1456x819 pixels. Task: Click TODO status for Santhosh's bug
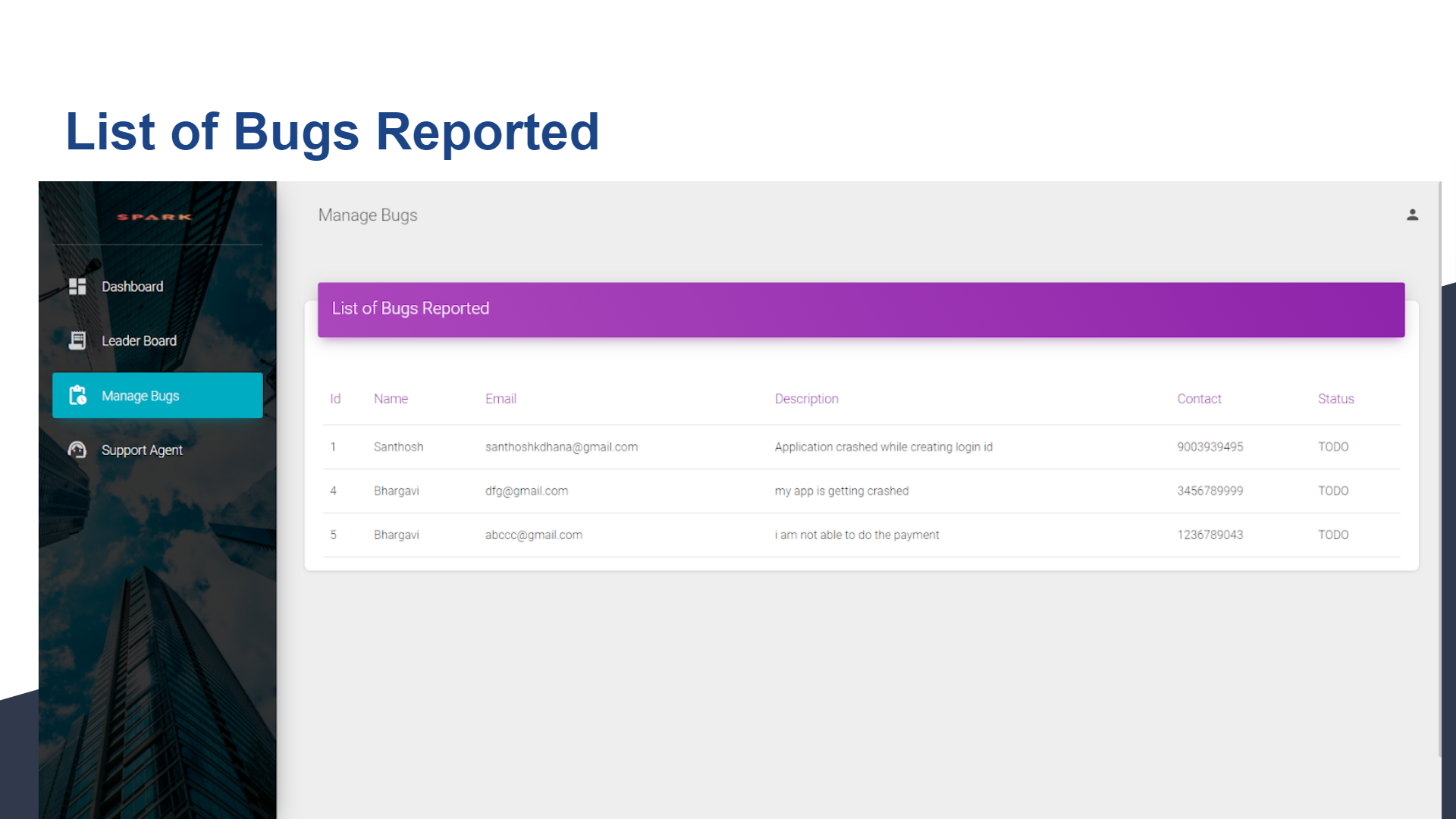coord(1333,447)
